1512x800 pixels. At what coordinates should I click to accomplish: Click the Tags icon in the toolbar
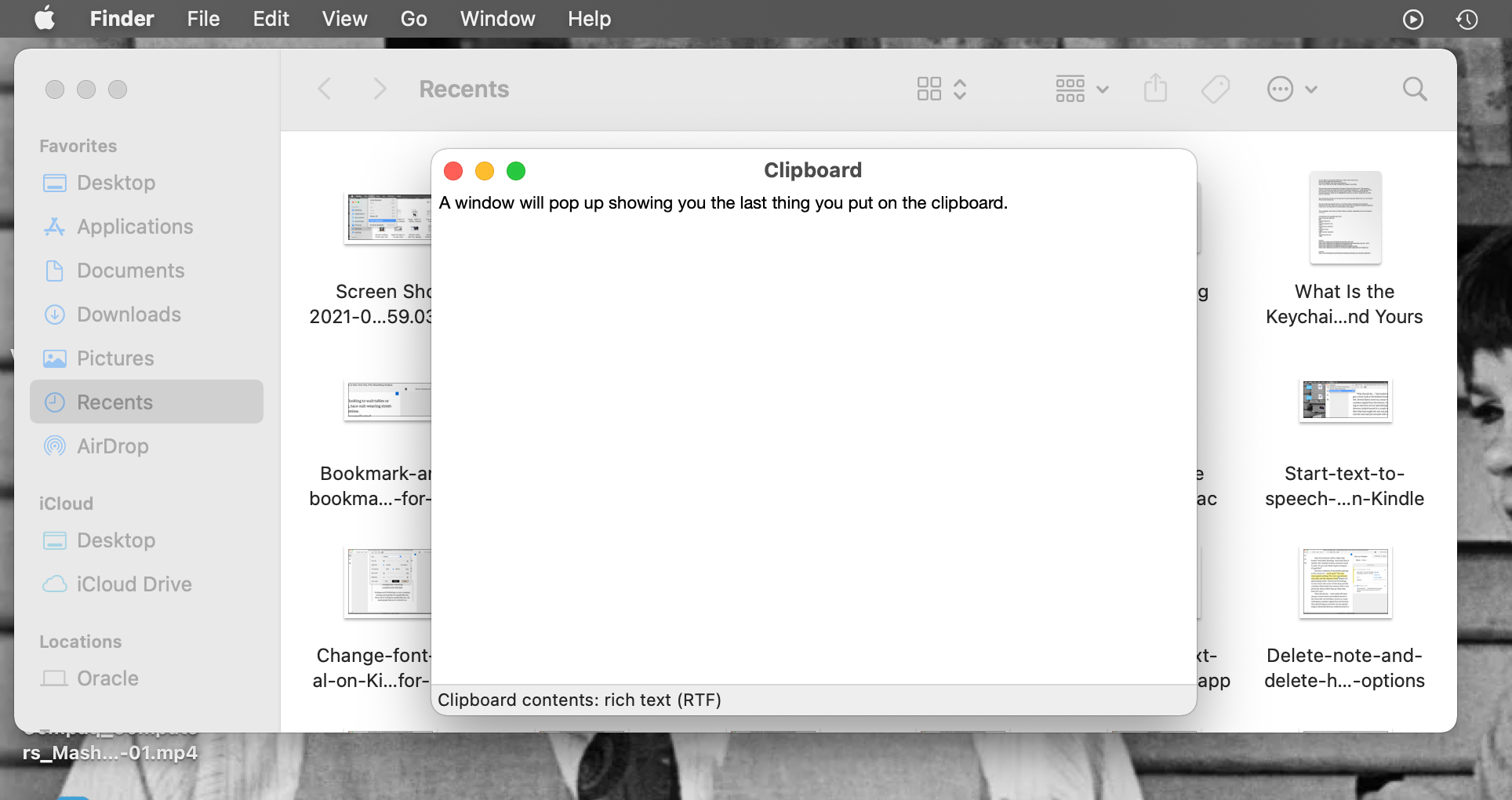(x=1214, y=88)
